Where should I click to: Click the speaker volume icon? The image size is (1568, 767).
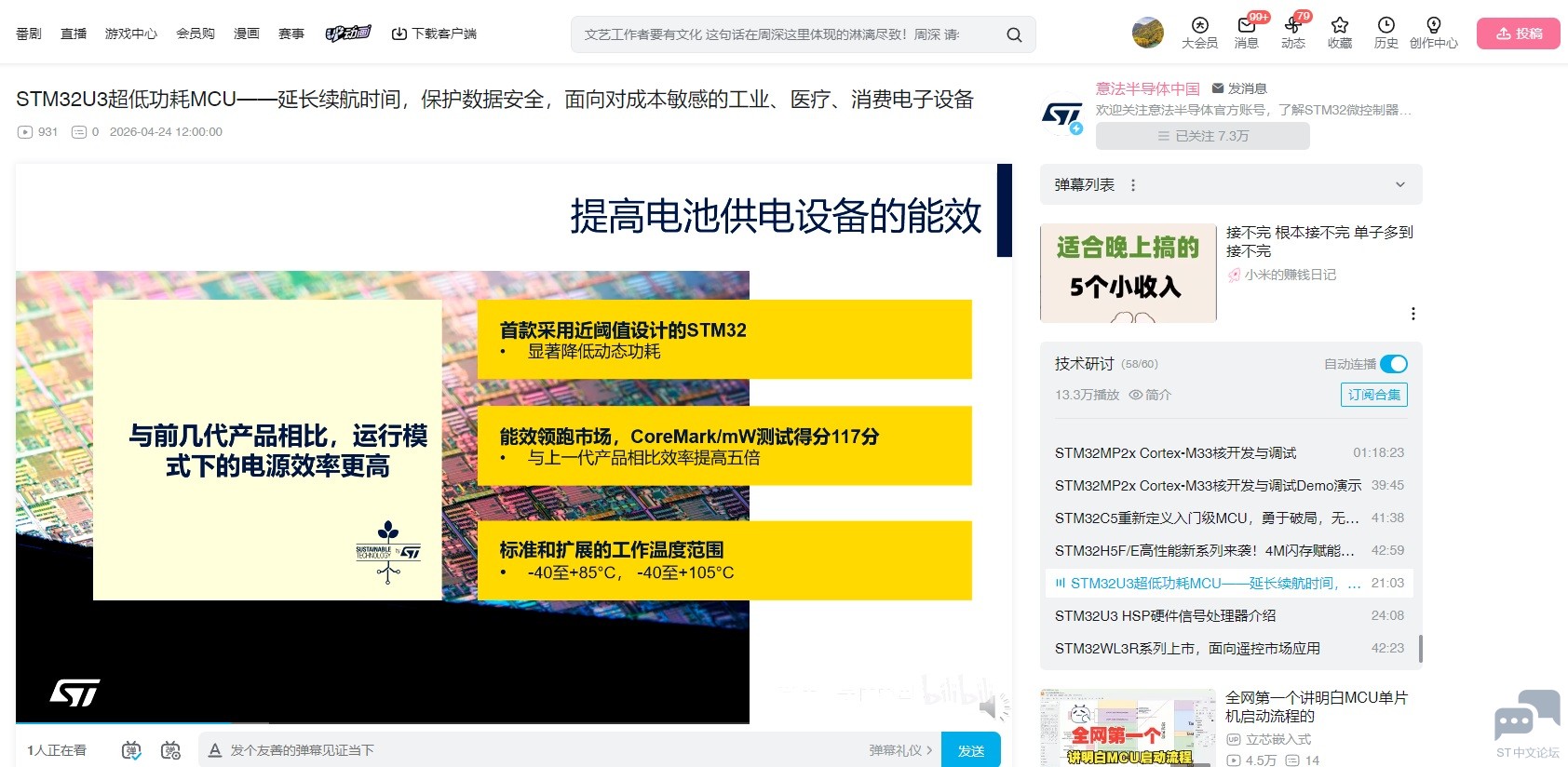[993, 708]
